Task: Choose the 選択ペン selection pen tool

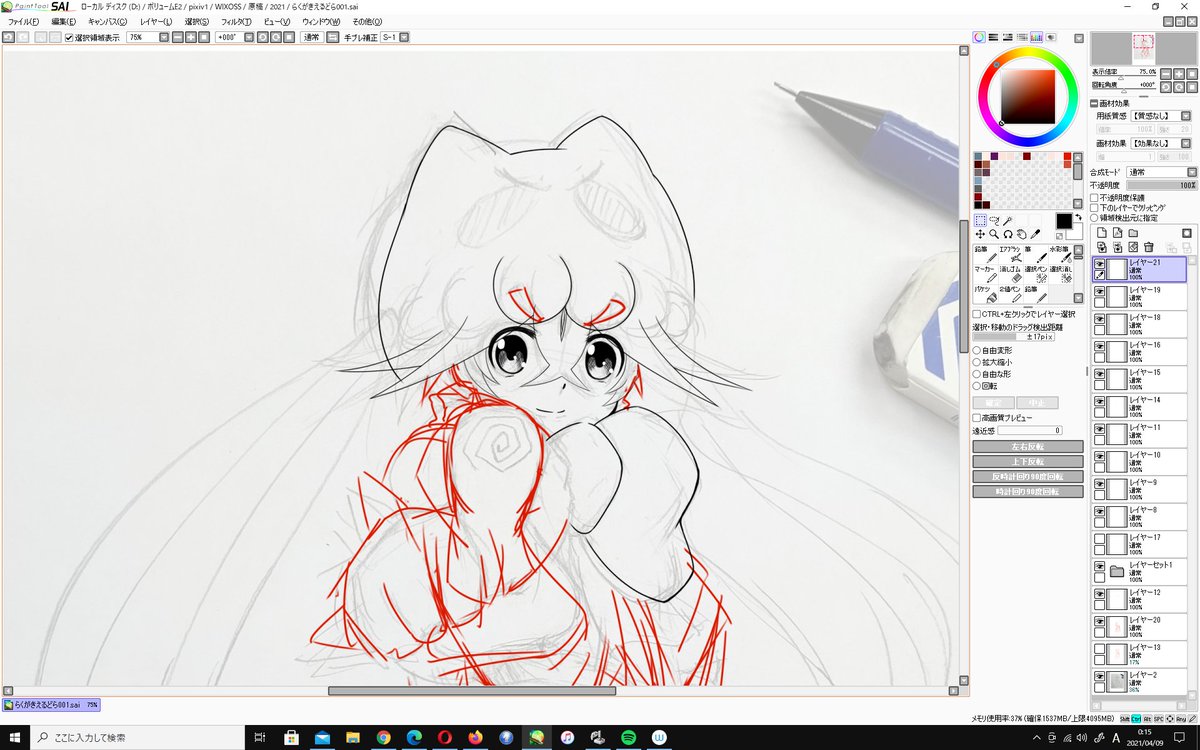Action: click(x=1036, y=276)
